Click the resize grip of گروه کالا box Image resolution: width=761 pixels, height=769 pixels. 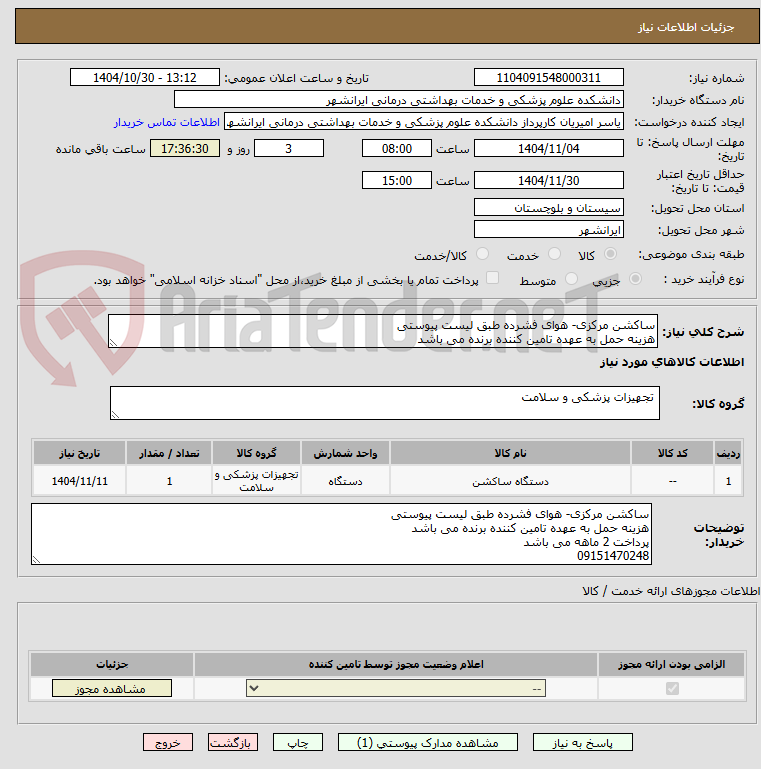[x=115, y=414]
